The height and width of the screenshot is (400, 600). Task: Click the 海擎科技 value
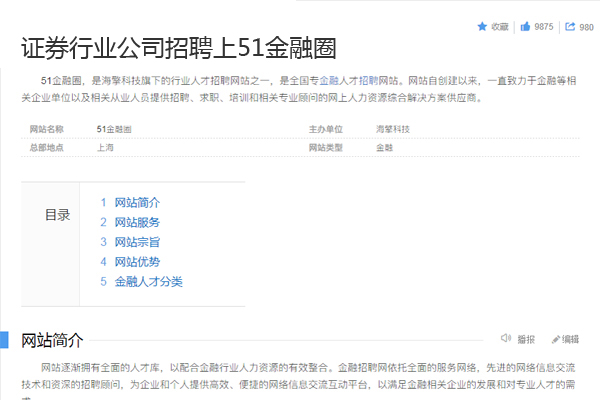pyautogui.click(x=393, y=129)
